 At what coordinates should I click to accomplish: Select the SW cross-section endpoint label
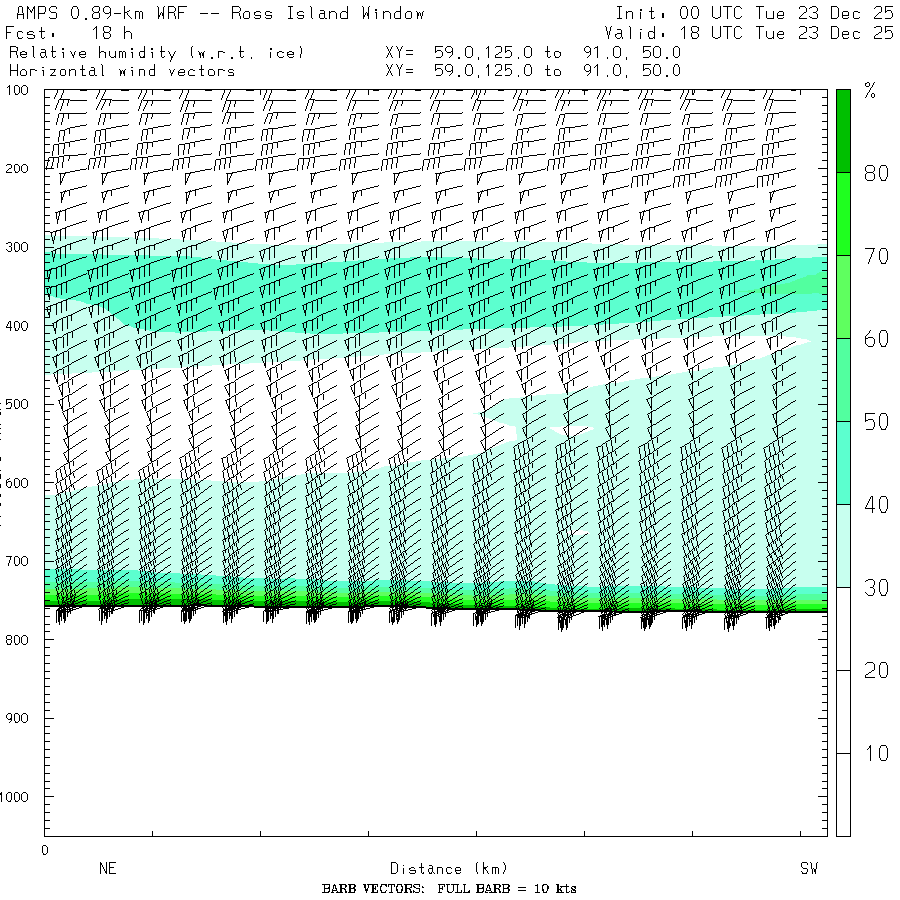(x=808, y=869)
